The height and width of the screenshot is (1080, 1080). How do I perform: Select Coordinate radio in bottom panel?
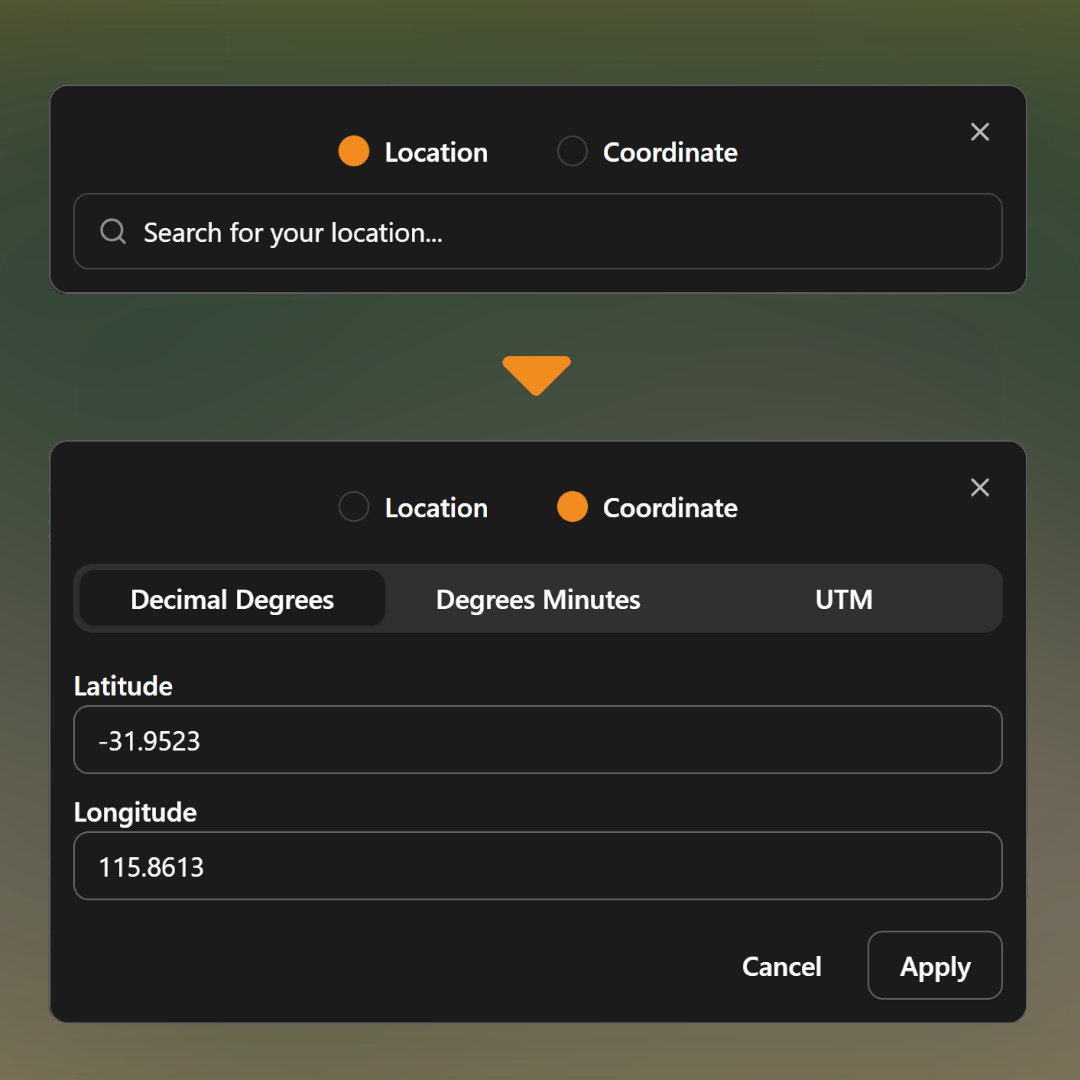572,507
